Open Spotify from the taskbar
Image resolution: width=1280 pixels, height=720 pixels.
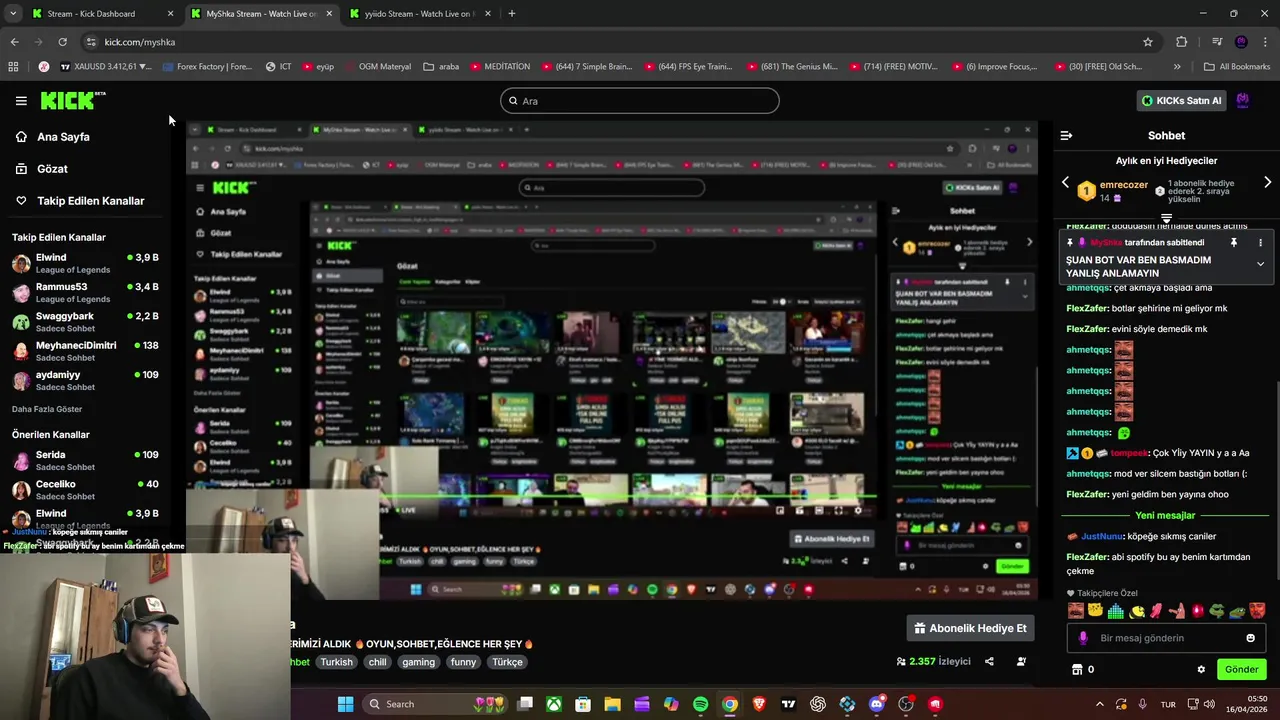[x=700, y=704]
